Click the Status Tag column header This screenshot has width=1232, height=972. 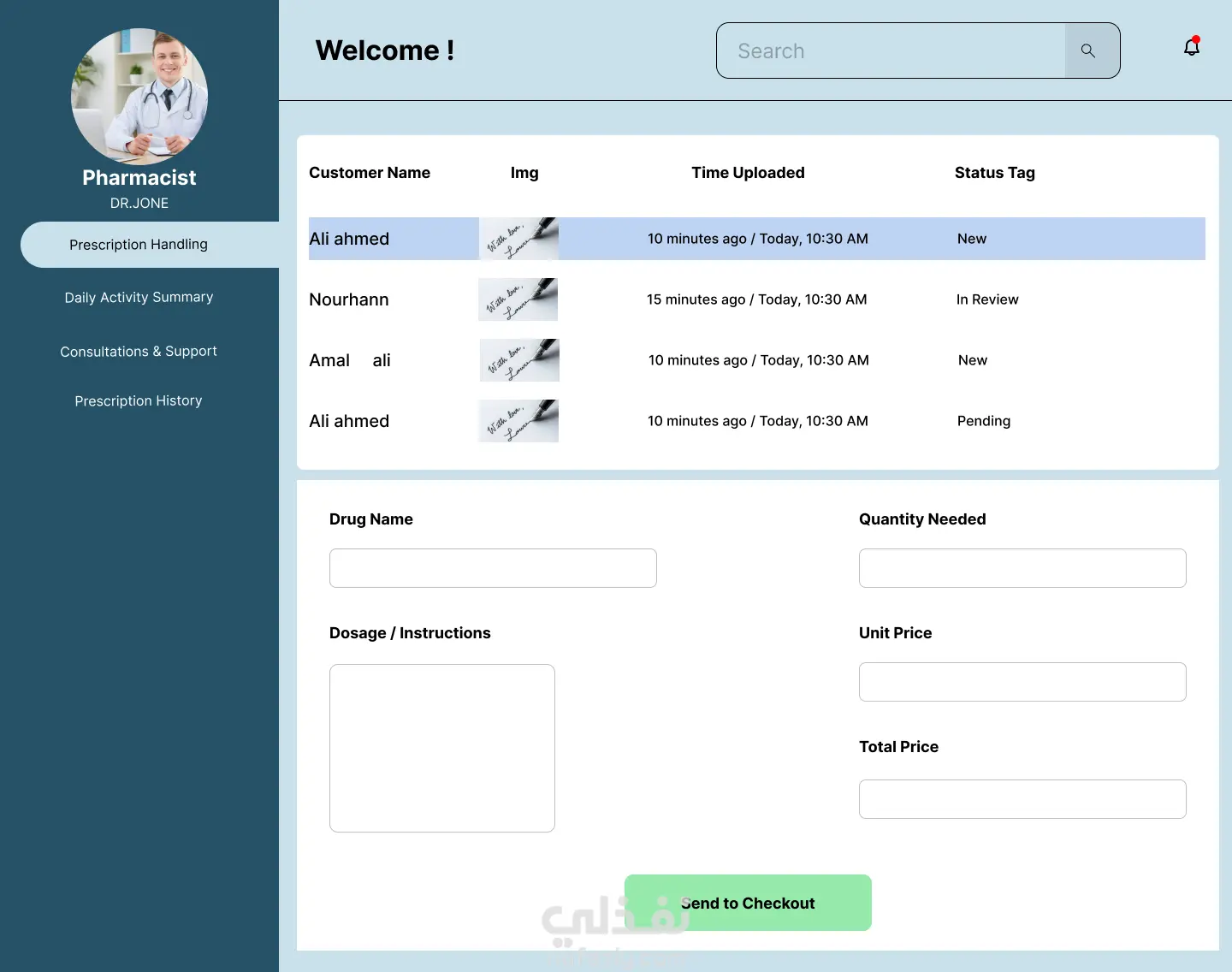[995, 173]
